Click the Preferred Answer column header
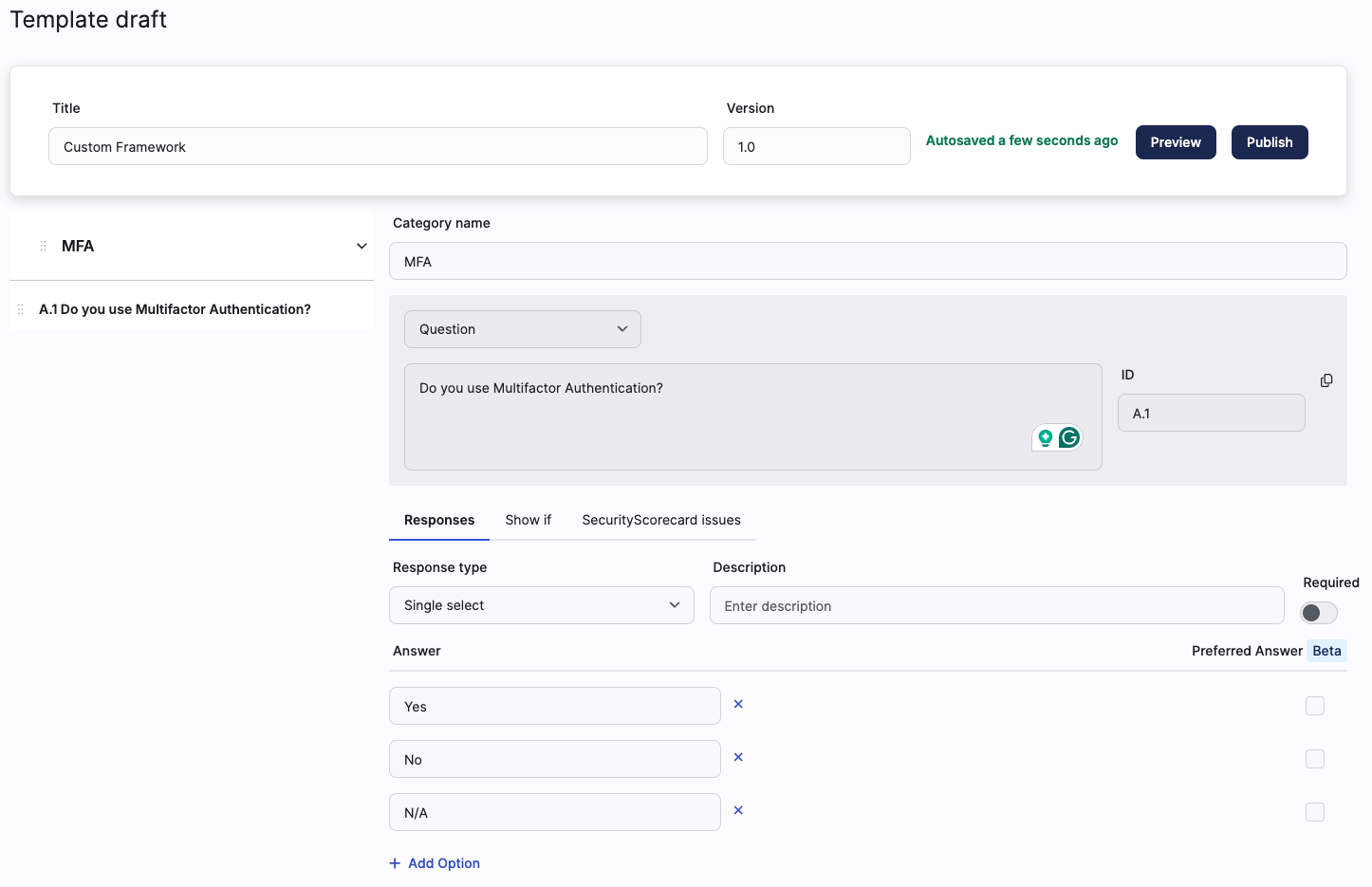Screen dimensions: 1372x887 tap(1247, 651)
